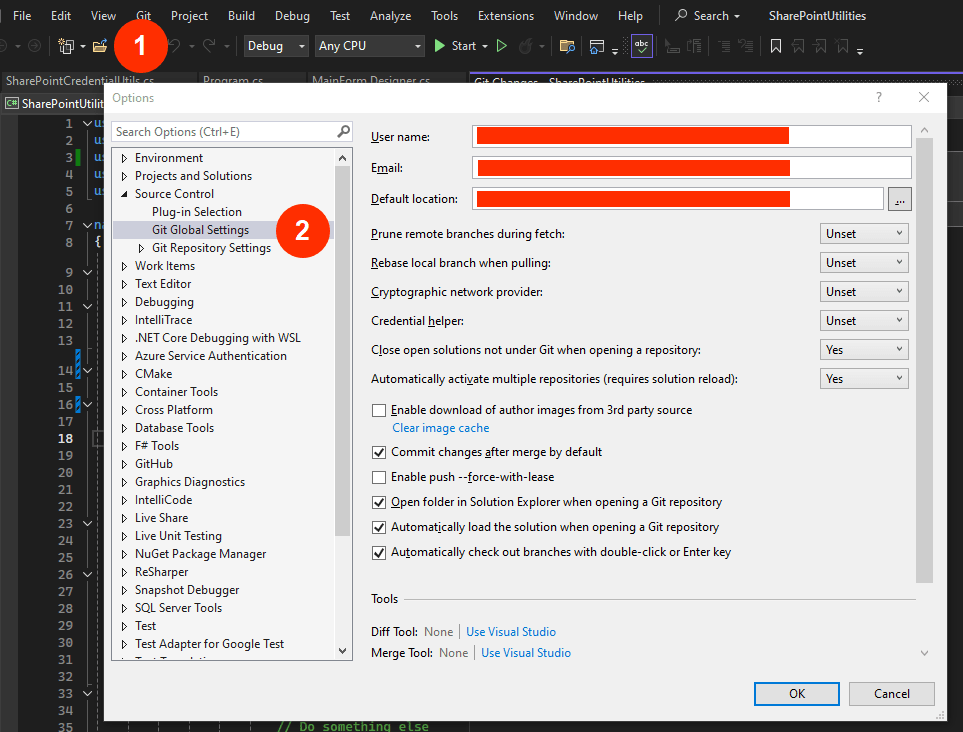Expand the Text Editor tree node
Screen dimensions: 963x732
(x=124, y=284)
